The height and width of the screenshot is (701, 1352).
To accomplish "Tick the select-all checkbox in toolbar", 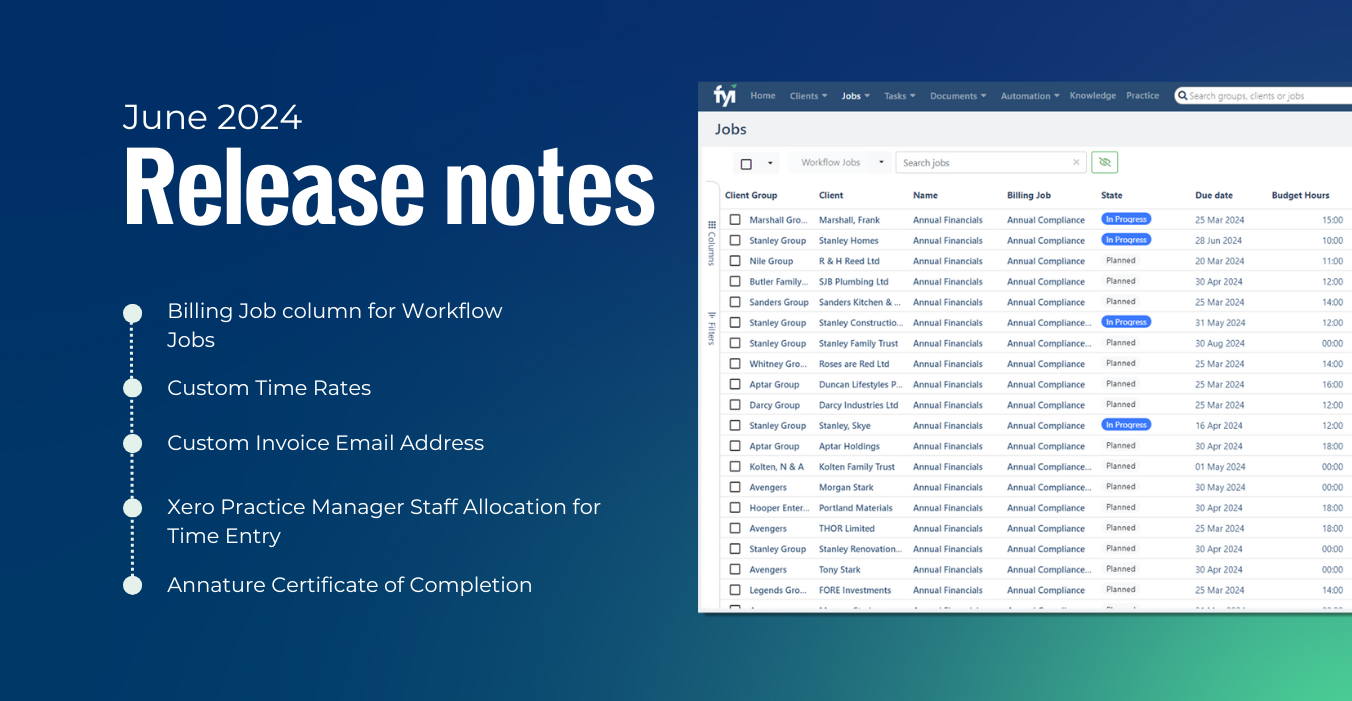I will [x=746, y=163].
